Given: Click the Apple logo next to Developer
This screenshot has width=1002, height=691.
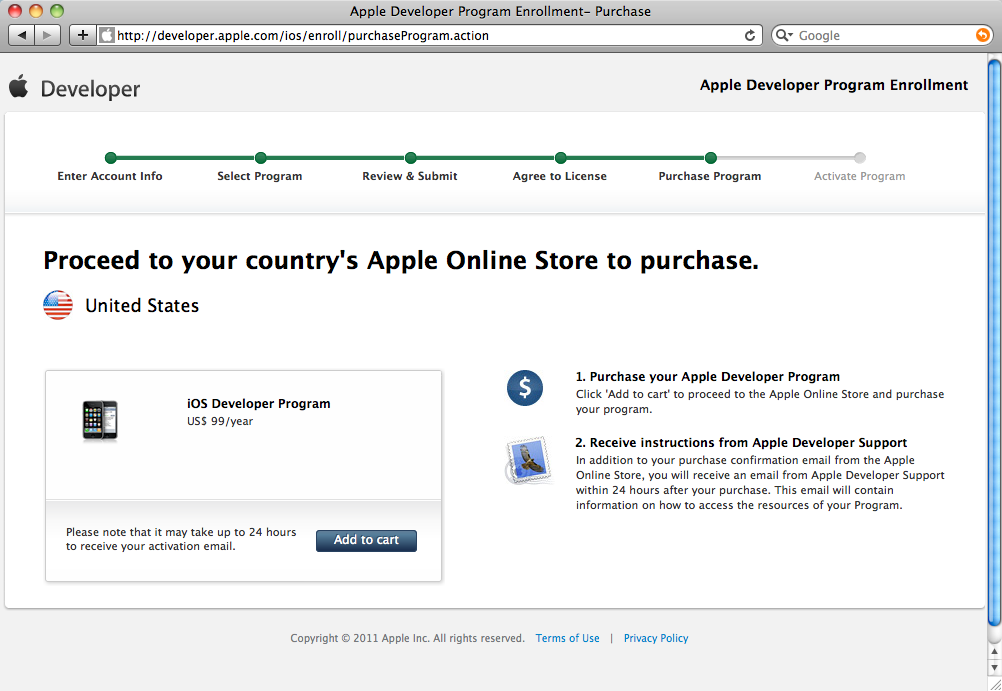Looking at the screenshot, I should point(19,86).
